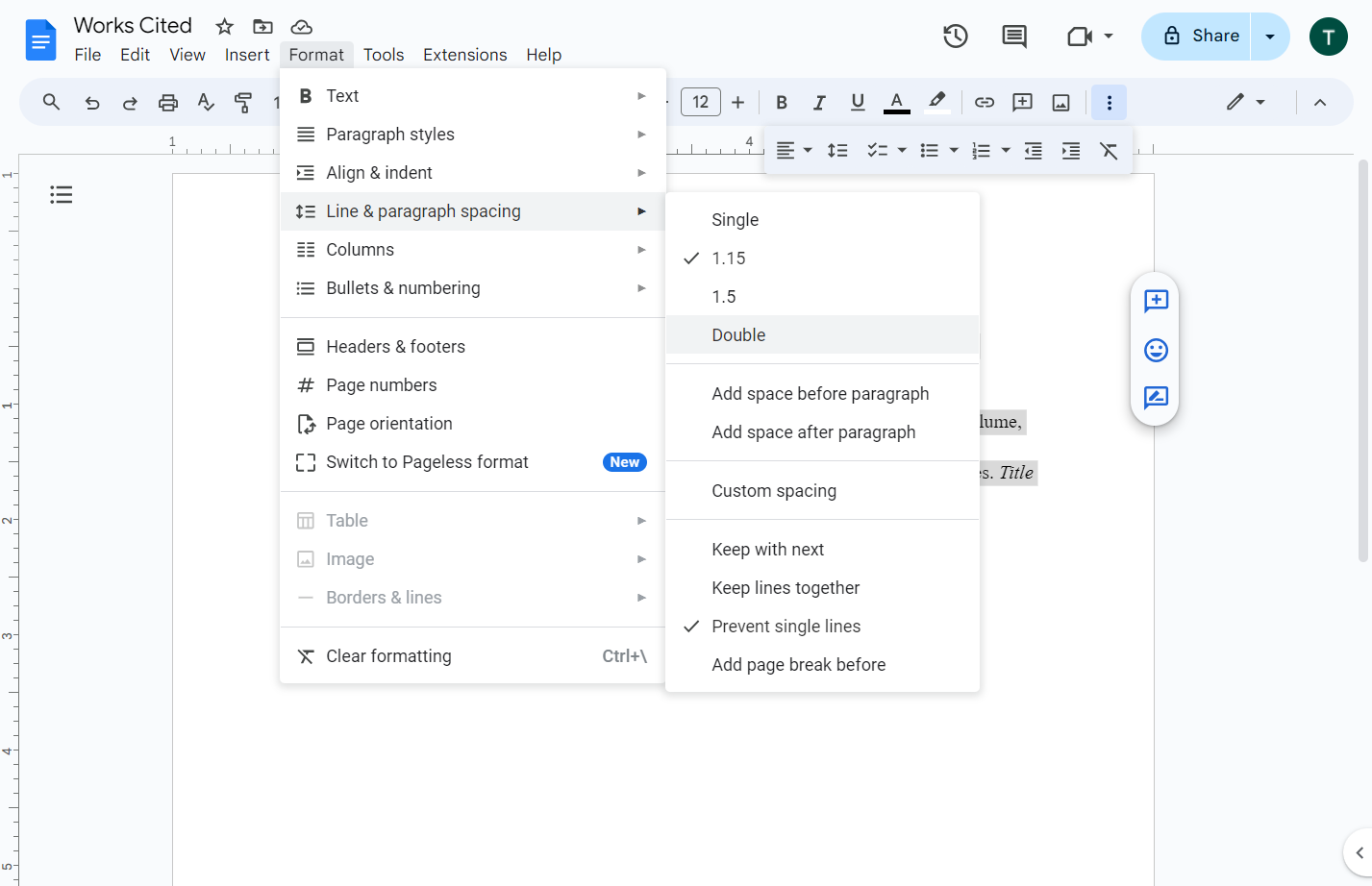Select Single line spacing
The image size is (1372, 886).
point(823,219)
